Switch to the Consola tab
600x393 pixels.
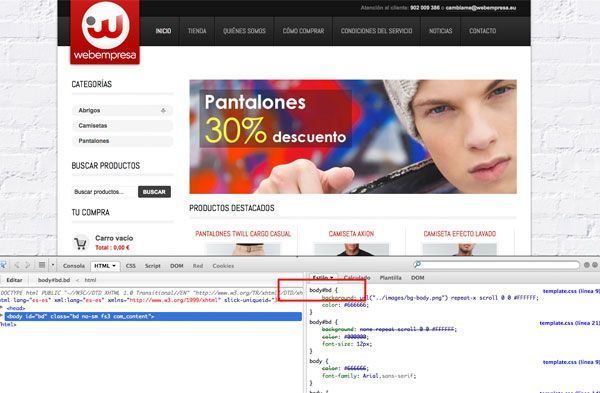click(x=73, y=266)
